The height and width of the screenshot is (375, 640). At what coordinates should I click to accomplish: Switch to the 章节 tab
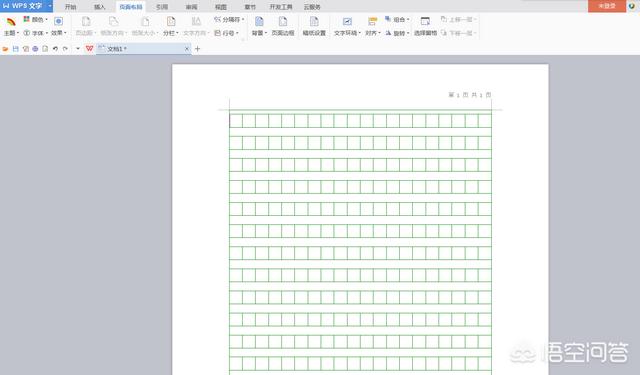[250, 7]
